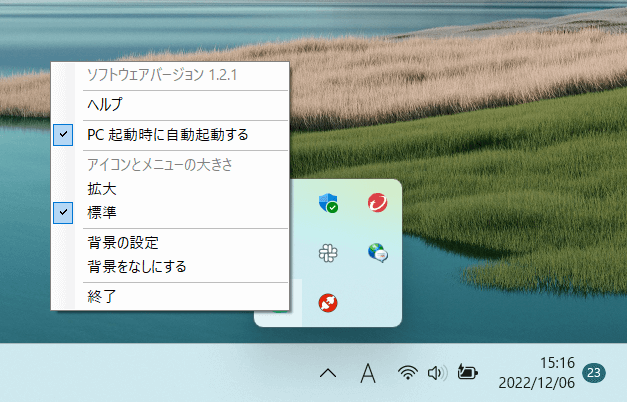Switch IME input mode A indicator
Image resolution: width=627 pixels, height=402 pixels.
click(368, 373)
